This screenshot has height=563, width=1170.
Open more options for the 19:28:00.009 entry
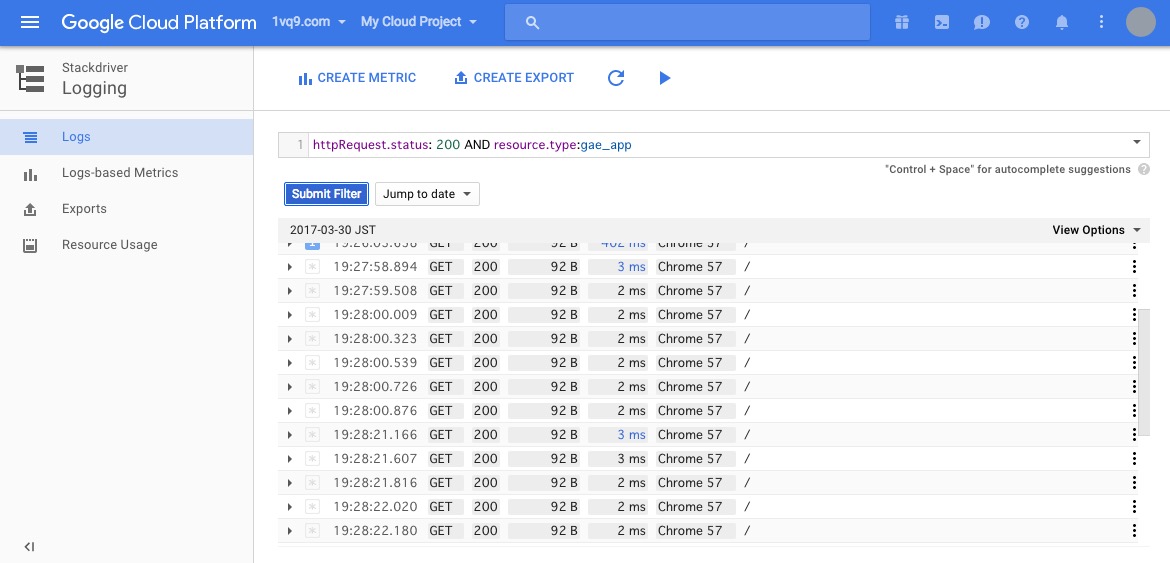click(1134, 315)
